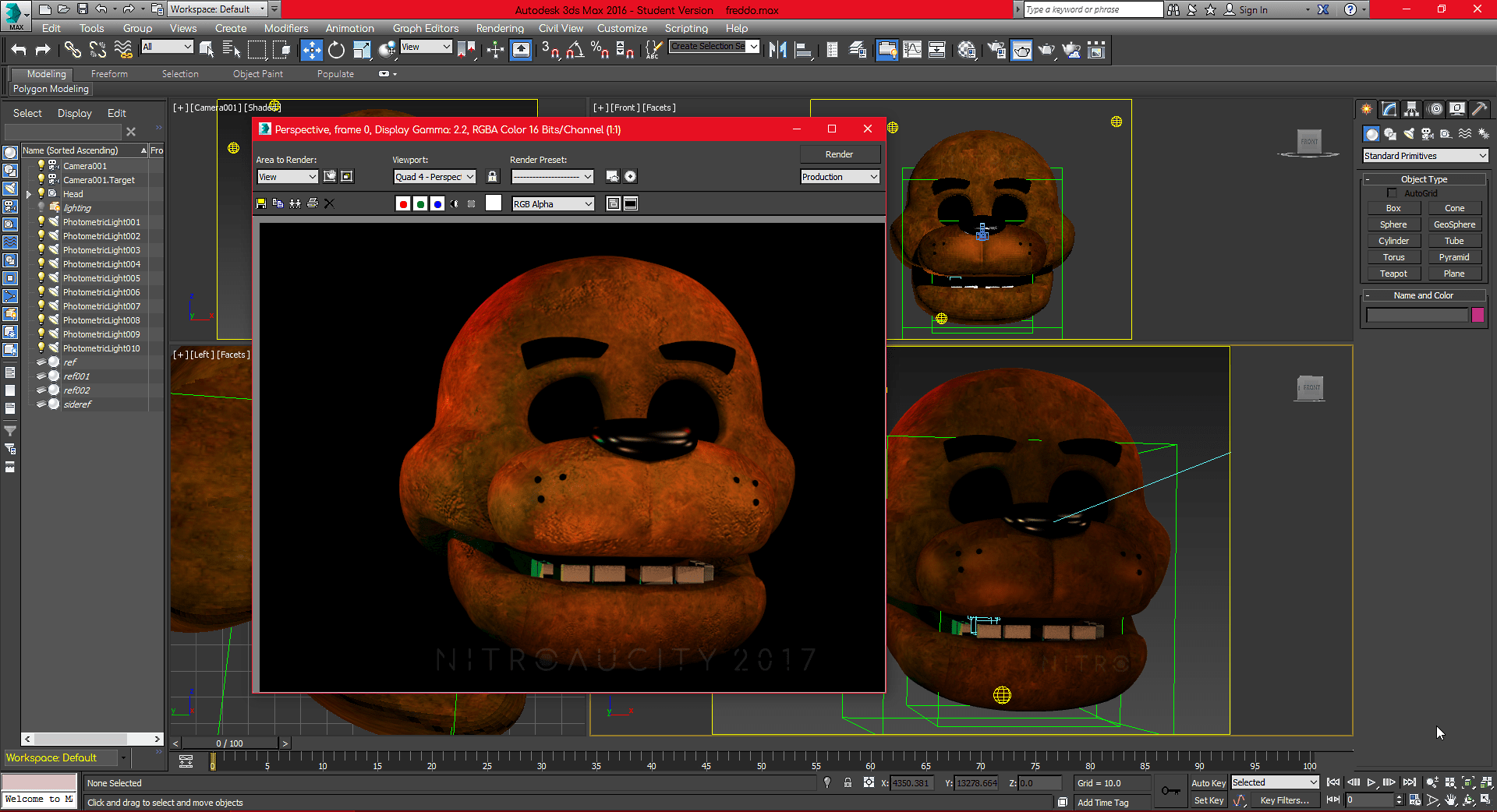
Task: Open the Rendering menu
Action: pyautogui.click(x=500, y=28)
